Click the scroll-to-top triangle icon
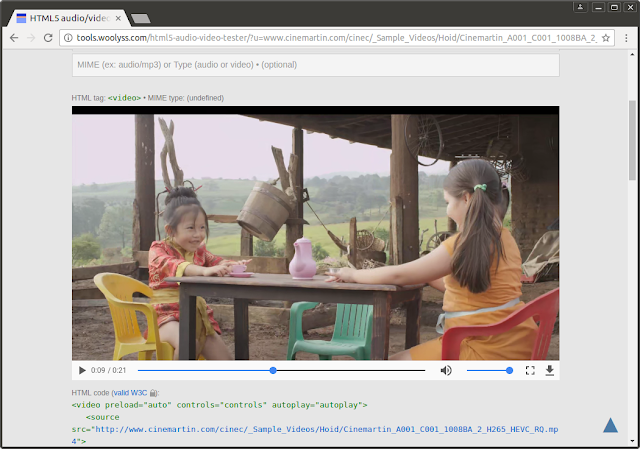Screen dimensions: 640x449 610,425
